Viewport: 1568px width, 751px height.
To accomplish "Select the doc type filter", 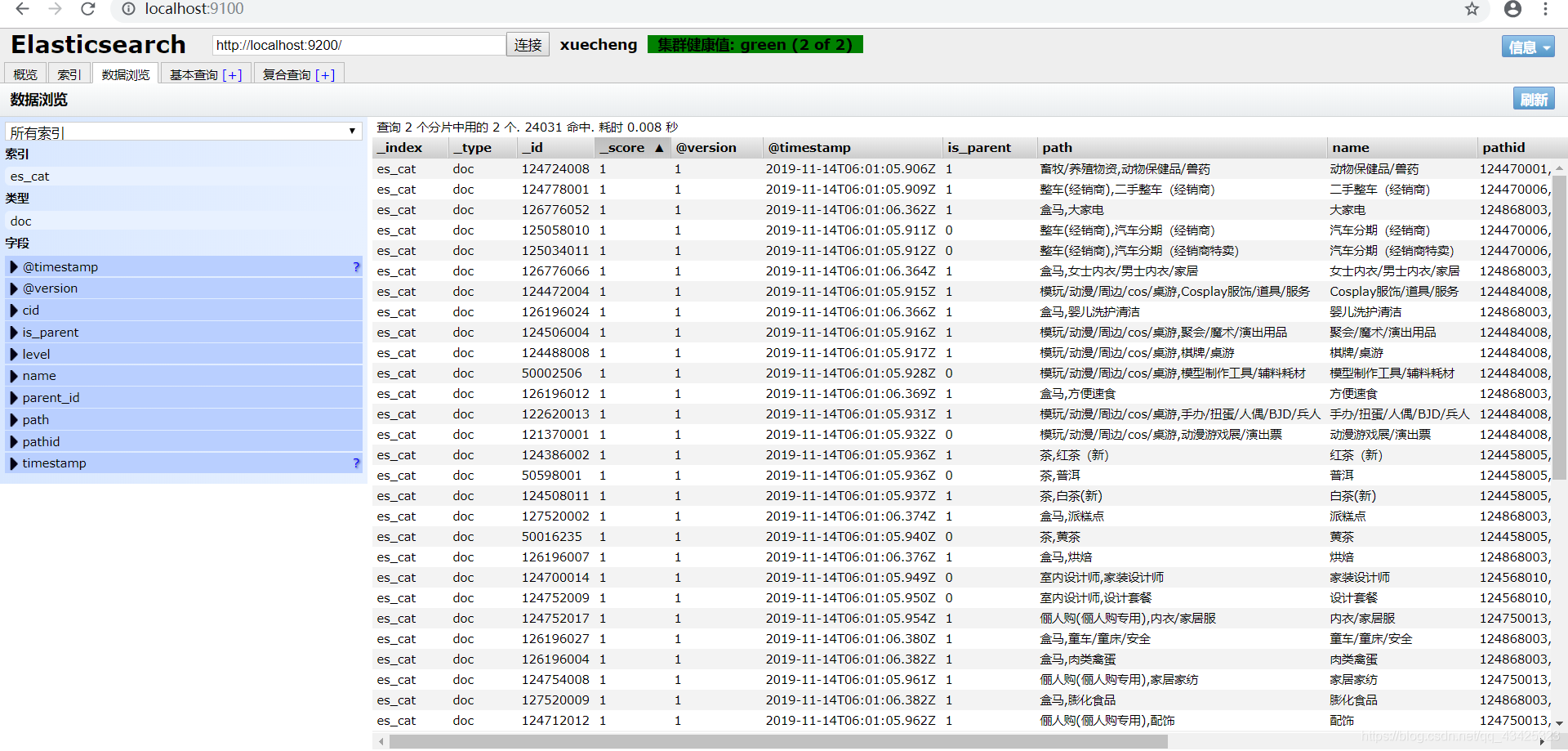I will tap(183, 221).
